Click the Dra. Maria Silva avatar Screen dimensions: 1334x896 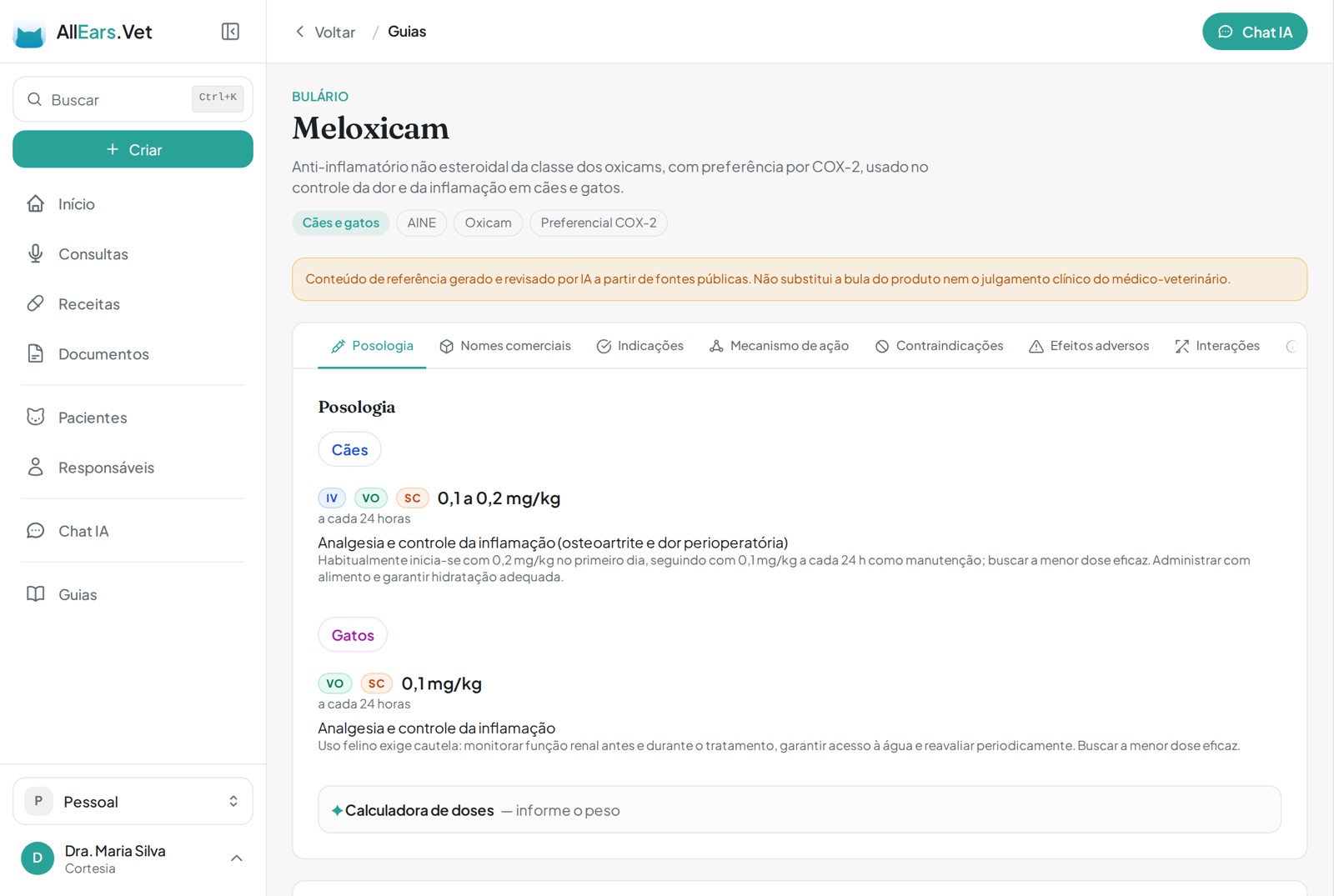pyautogui.click(x=38, y=858)
